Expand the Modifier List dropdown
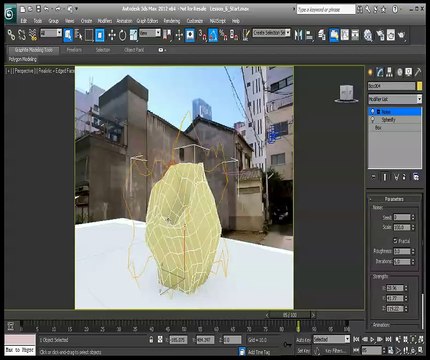Image resolution: width=430 pixels, height=360 pixels. tap(395, 99)
